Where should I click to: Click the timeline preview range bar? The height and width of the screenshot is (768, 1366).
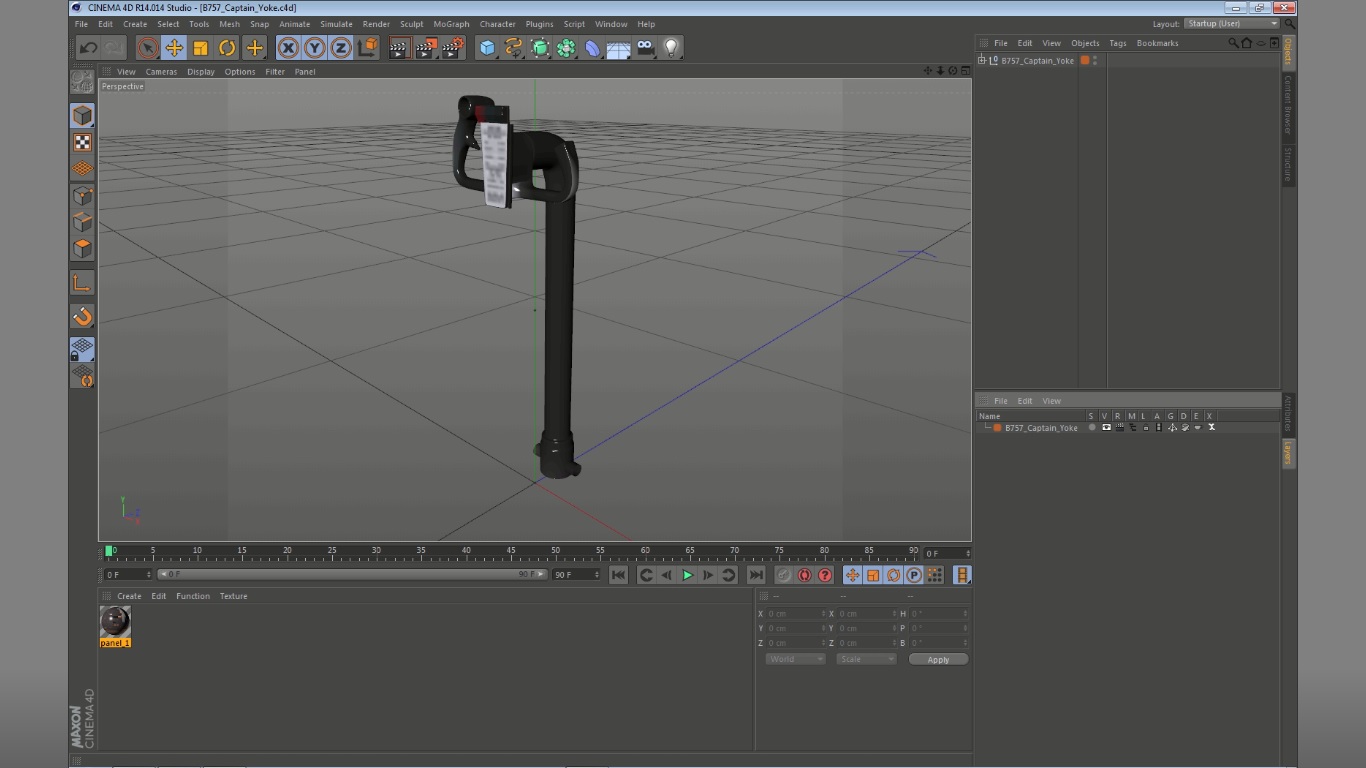coord(352,575)
